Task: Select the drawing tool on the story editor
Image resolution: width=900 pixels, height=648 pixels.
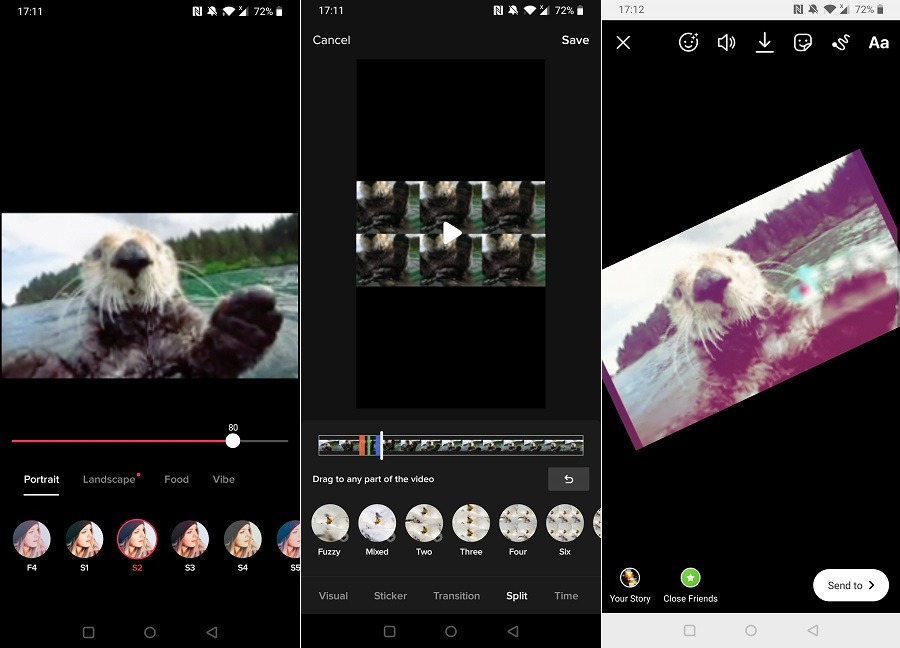Action: tap(841, 43)
